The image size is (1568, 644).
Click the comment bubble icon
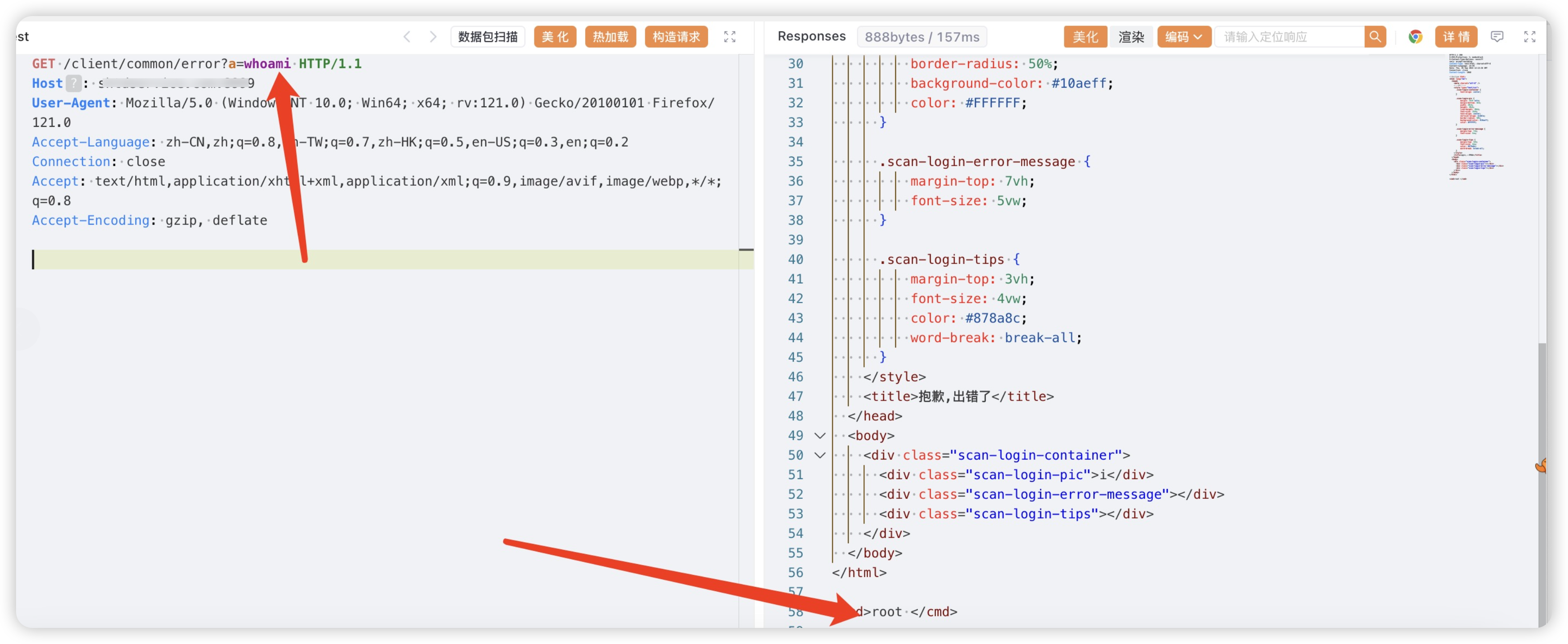click(1498, 37)
